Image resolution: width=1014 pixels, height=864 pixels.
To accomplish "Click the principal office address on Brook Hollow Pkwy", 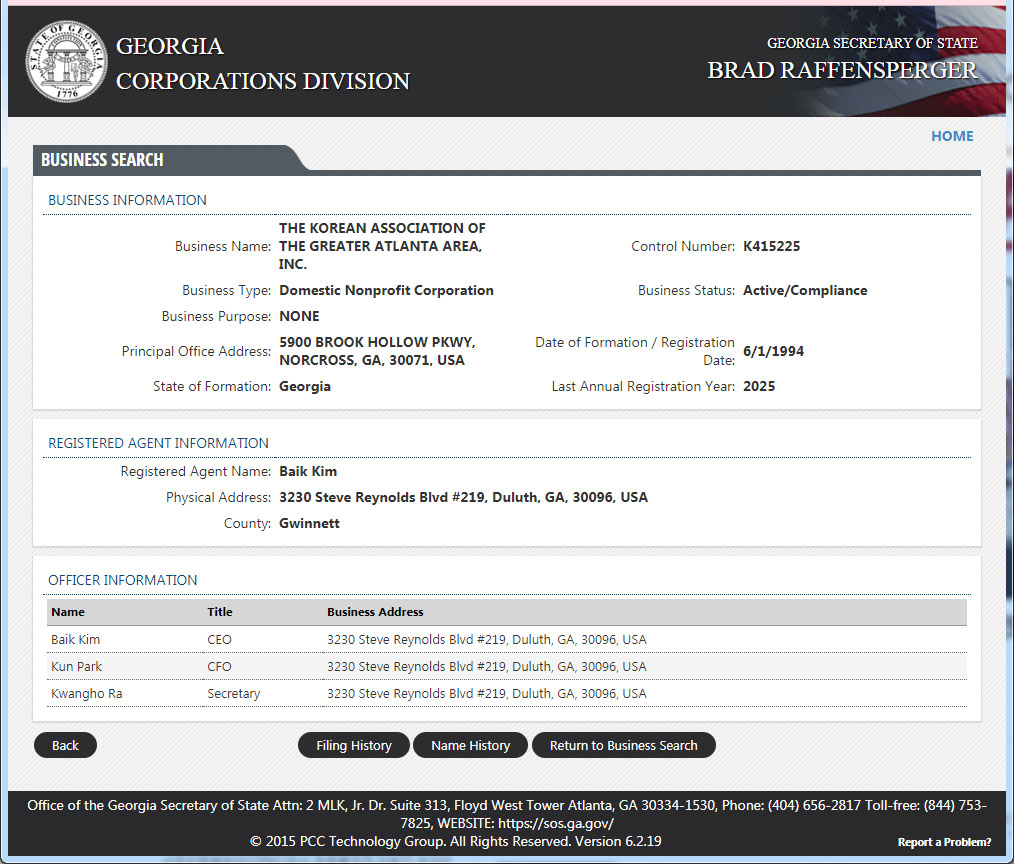I will pyautogui.click(x=377, y=351).
